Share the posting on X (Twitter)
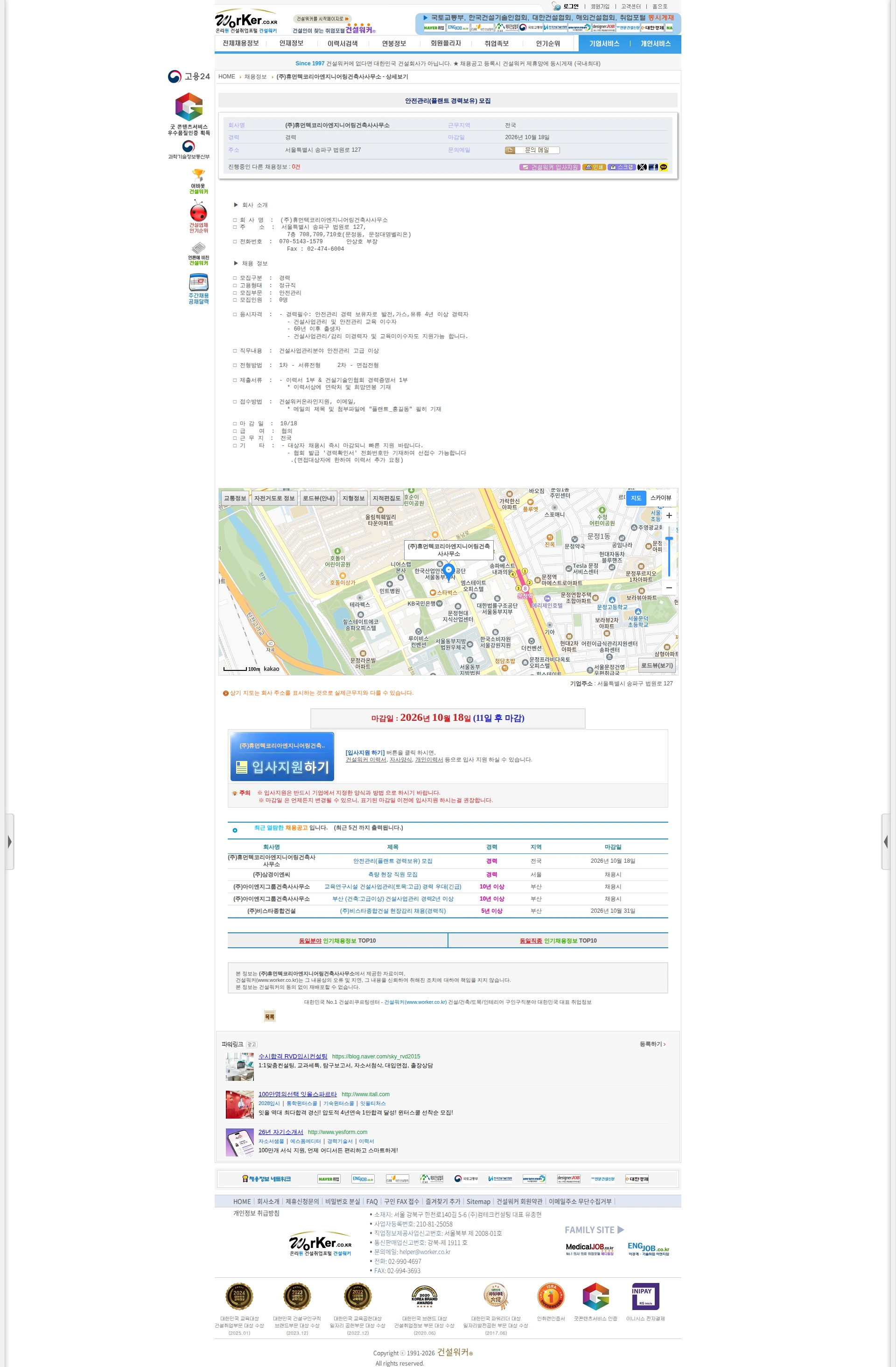 pos(642,167)
